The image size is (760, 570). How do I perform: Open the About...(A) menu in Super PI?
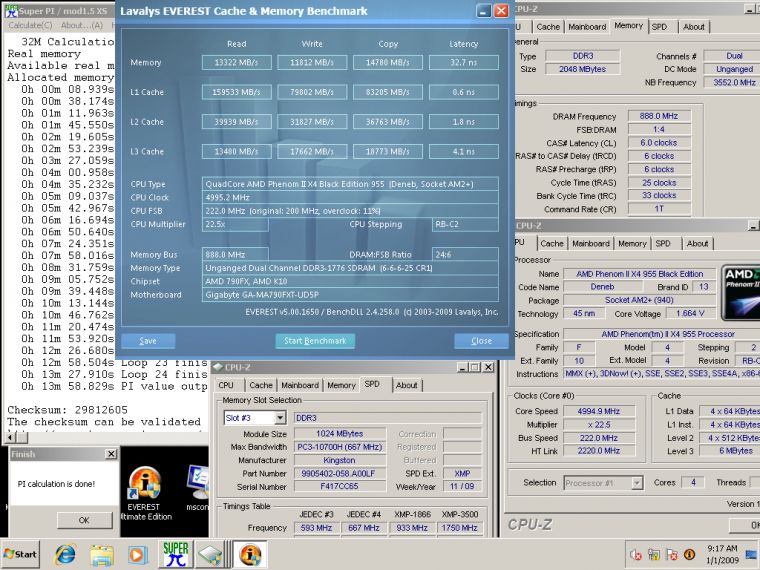82,25
